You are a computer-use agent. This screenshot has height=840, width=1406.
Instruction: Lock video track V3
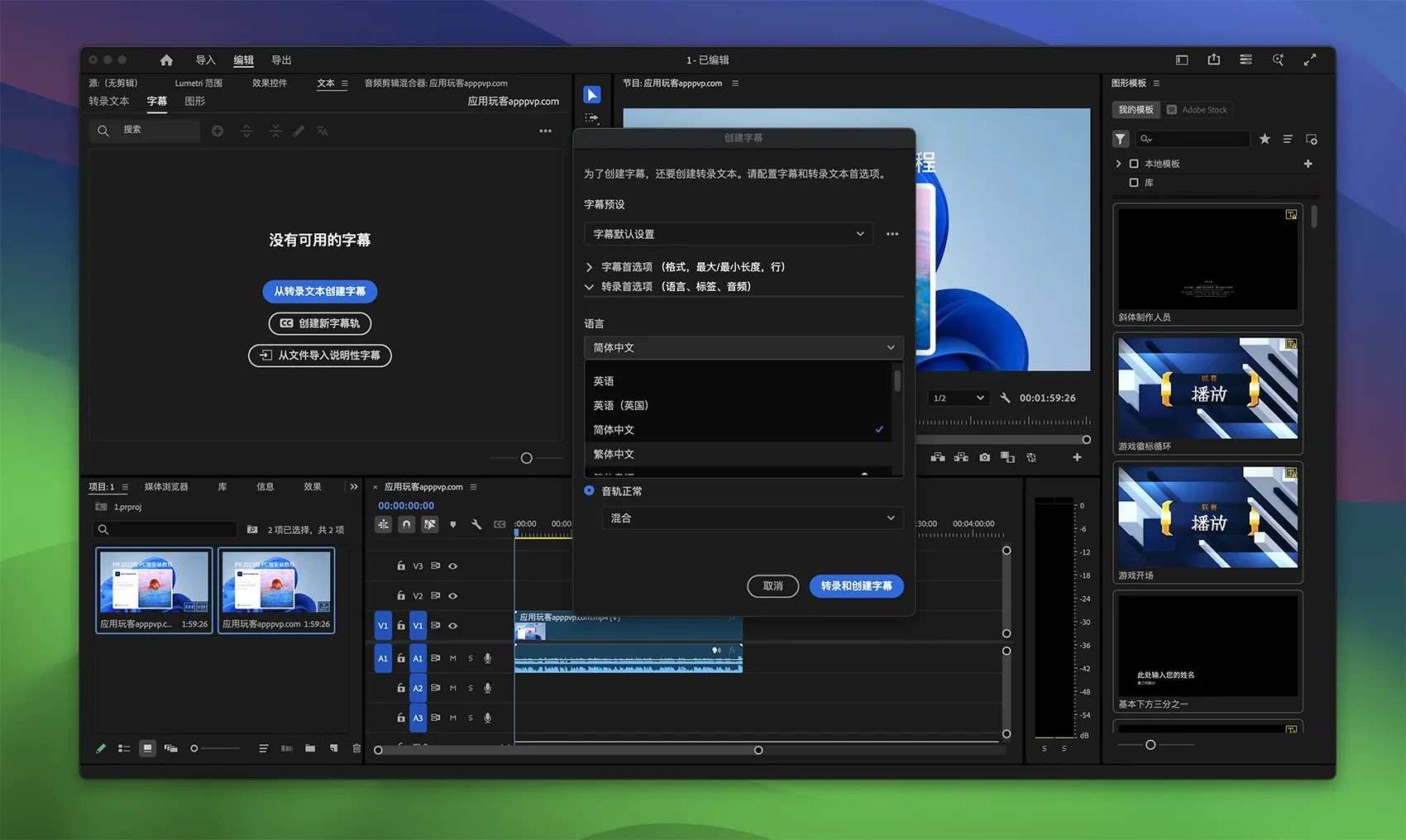coord(401,566)
